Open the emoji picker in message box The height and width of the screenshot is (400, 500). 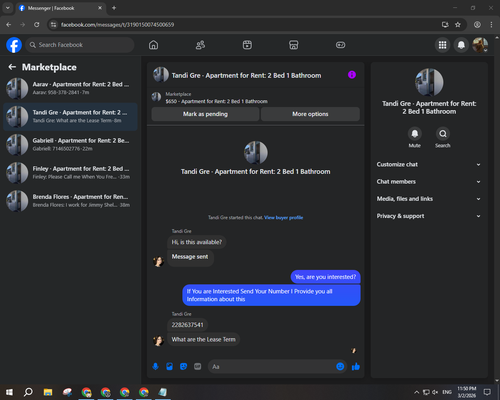pos(340,367)
